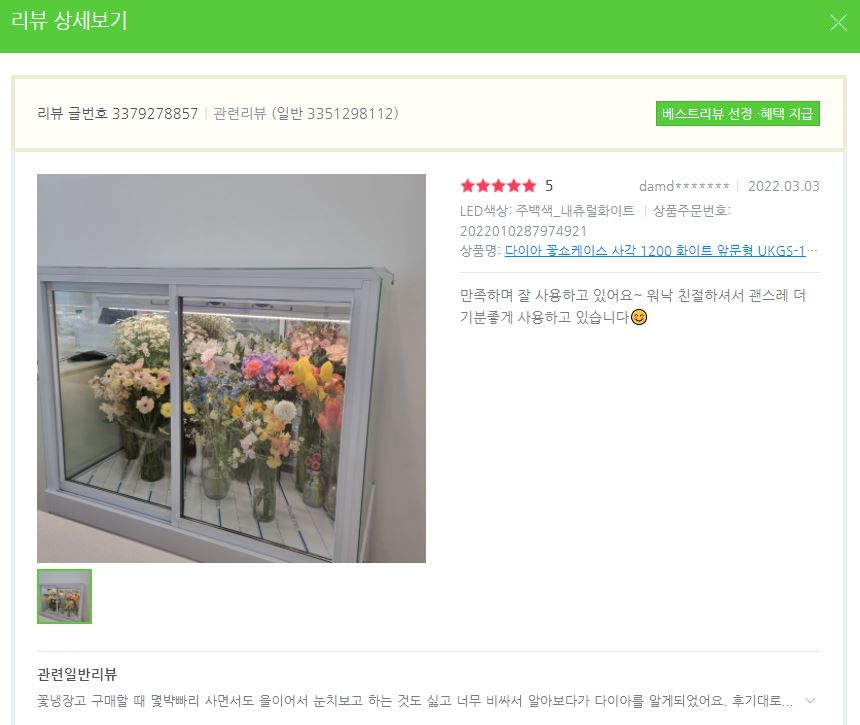Viewport: 860px width, 725px height.
Task: Click the review date 2022.03.03
Action: pyautogui.click(x=783, y=186)
